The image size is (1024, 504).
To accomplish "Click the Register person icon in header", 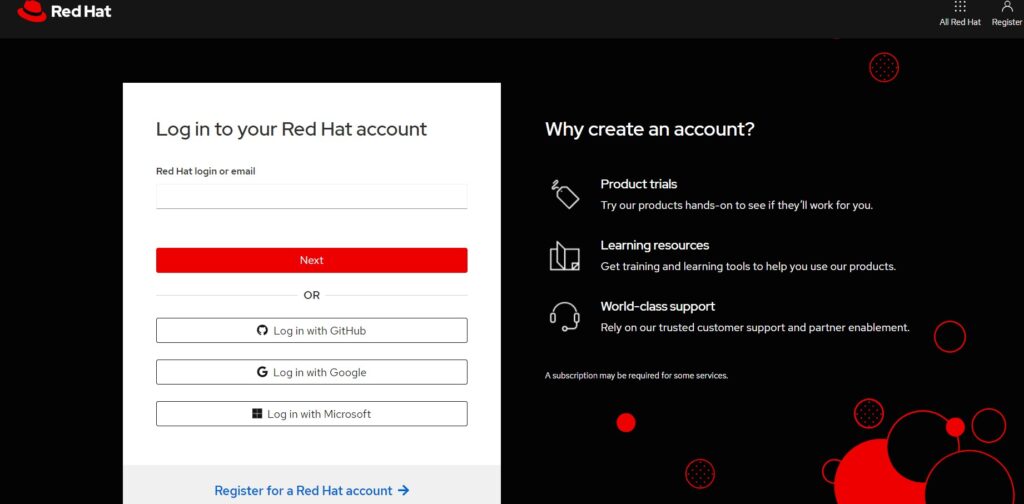I will (1006, 7).
